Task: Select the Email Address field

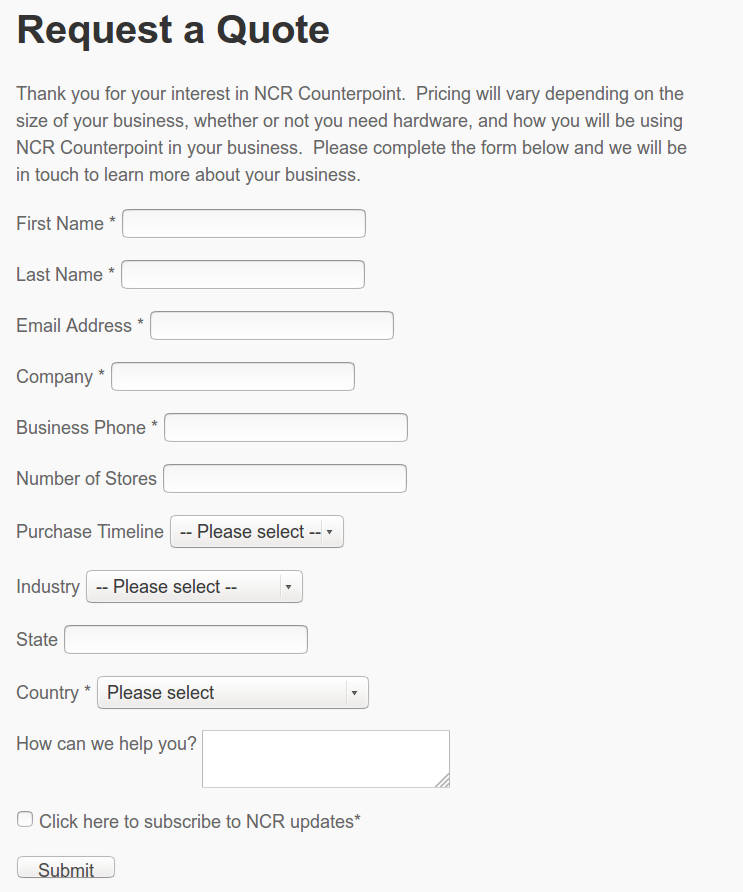Action: coord(271,325)
